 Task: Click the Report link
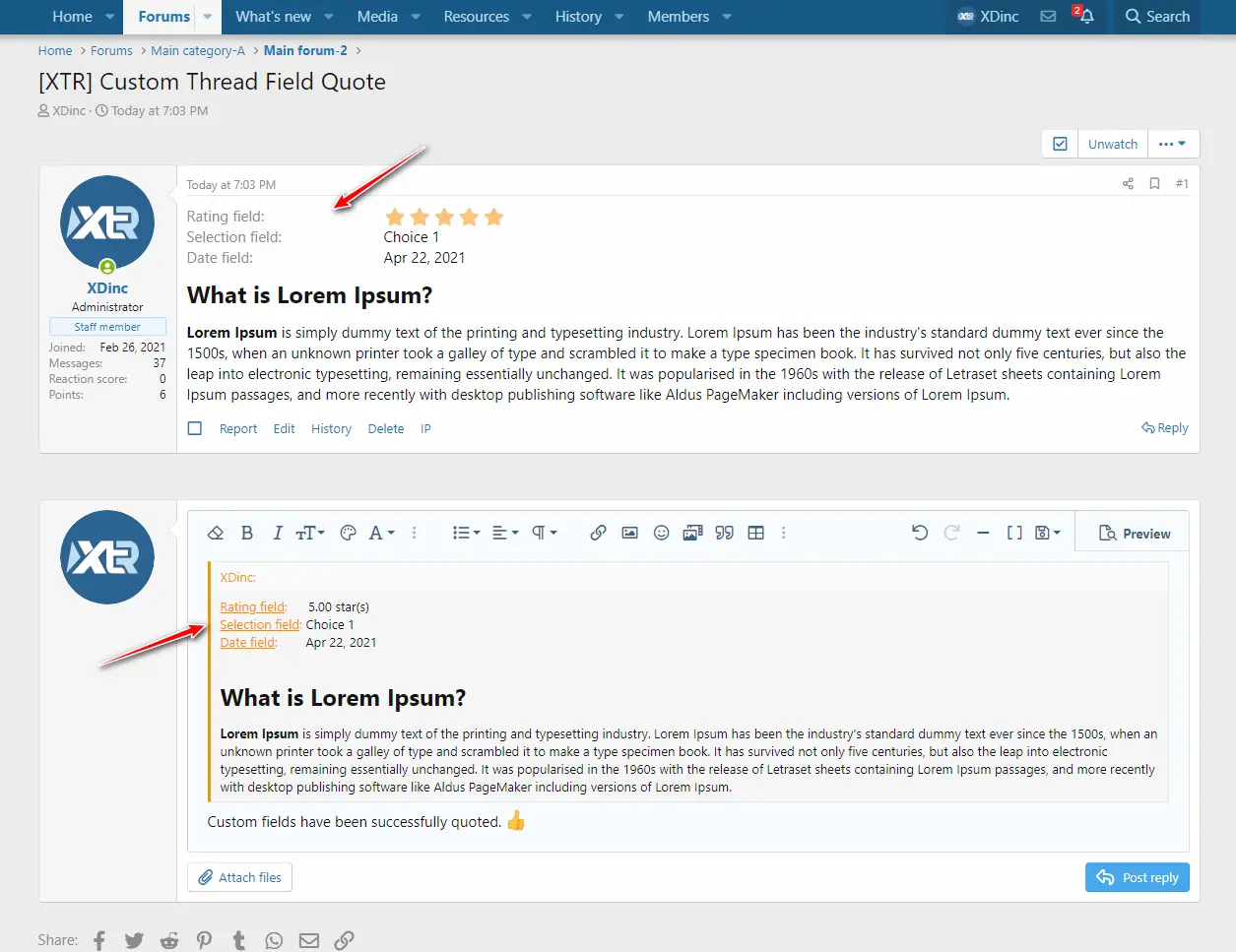[238, 429]
